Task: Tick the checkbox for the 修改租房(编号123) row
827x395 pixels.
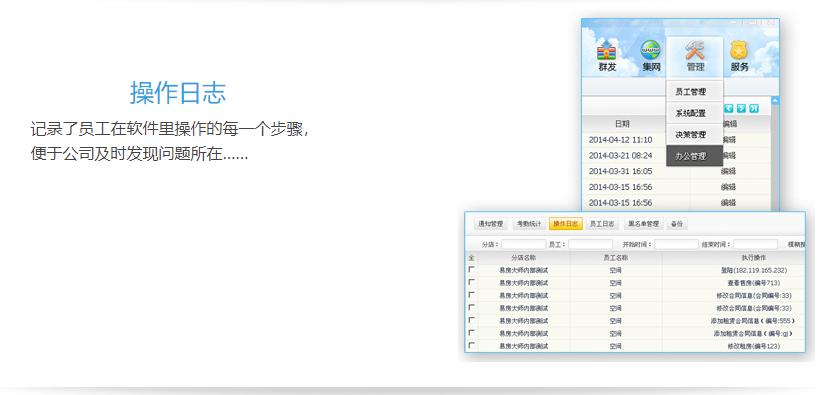Action: [472, 345]
